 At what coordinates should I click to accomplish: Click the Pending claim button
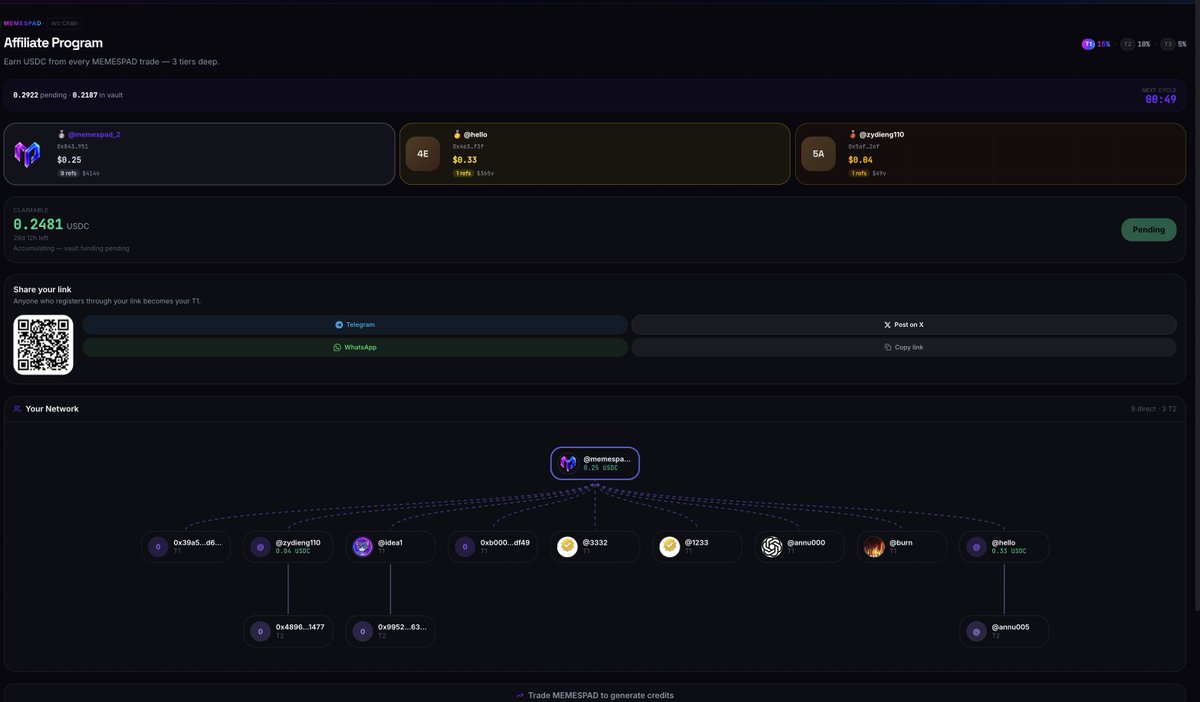click(1148, 229)
